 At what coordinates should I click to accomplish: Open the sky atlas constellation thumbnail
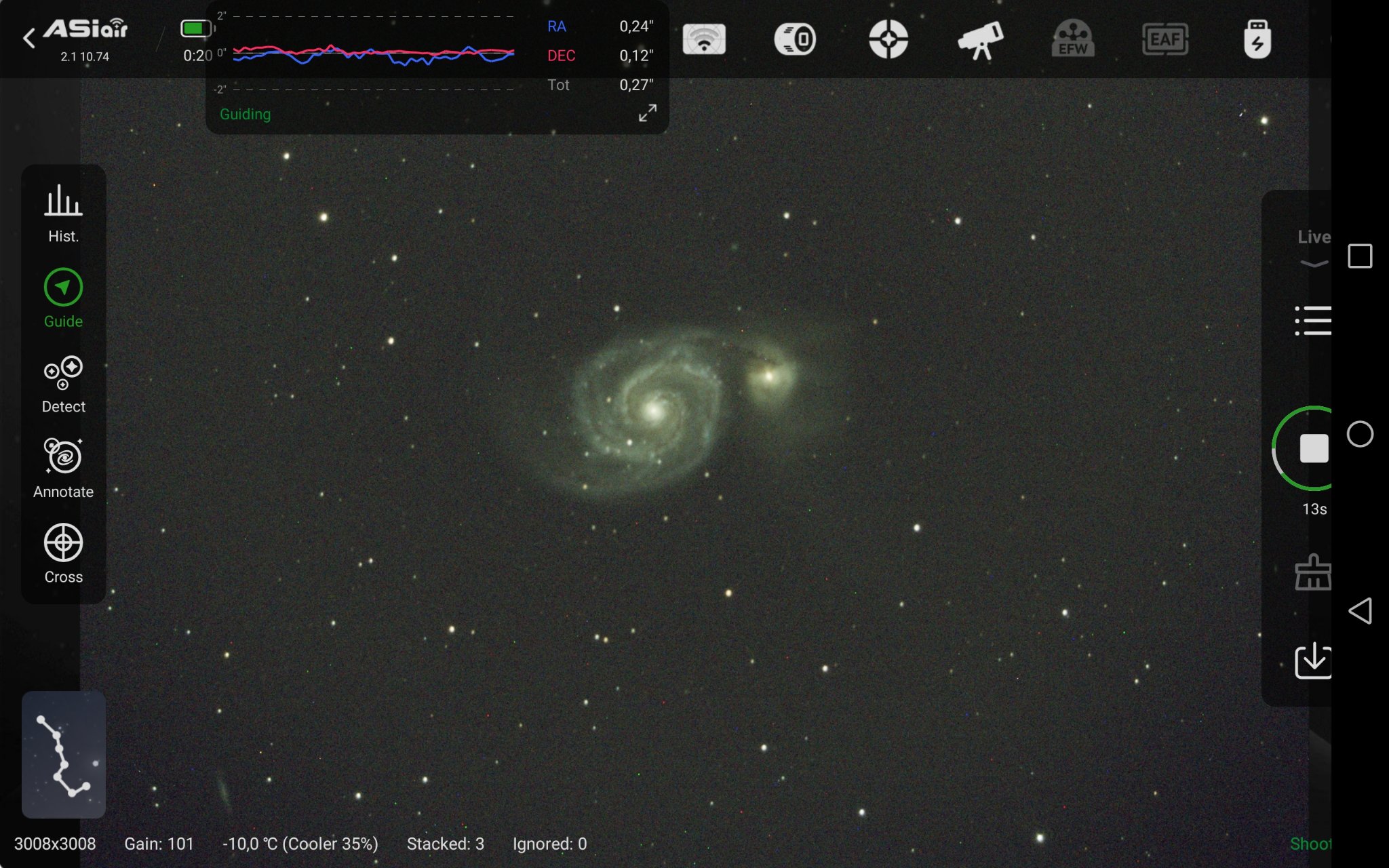pyautogui.click(x=63, y=754)
